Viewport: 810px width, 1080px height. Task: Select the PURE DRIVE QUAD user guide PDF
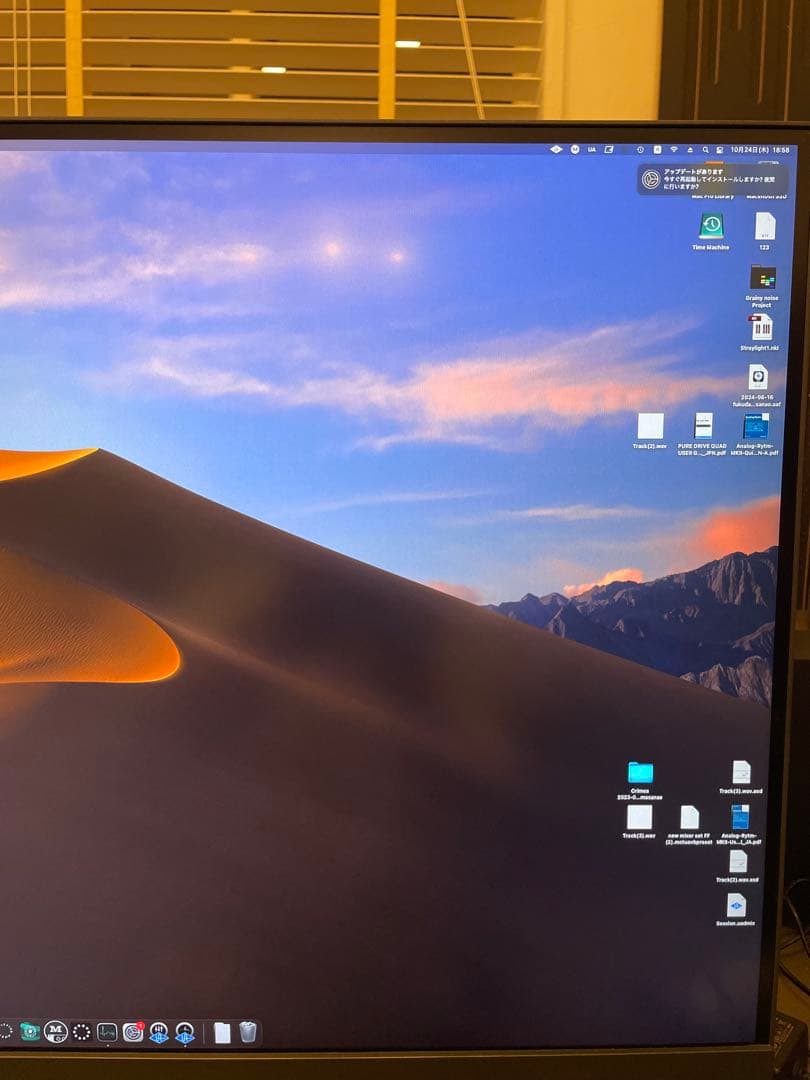pos(704,425)
